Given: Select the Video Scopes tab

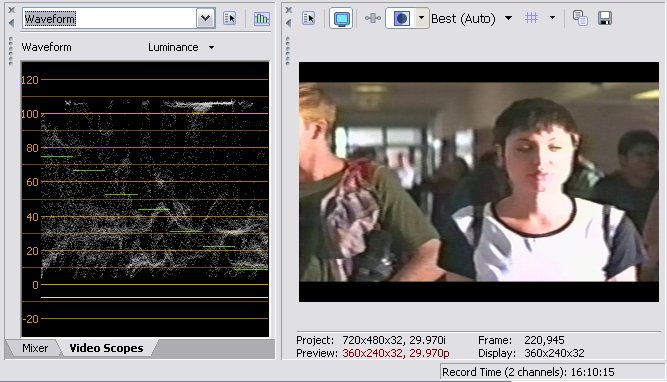Looking at the screenshot, I should tap(106, 348).
